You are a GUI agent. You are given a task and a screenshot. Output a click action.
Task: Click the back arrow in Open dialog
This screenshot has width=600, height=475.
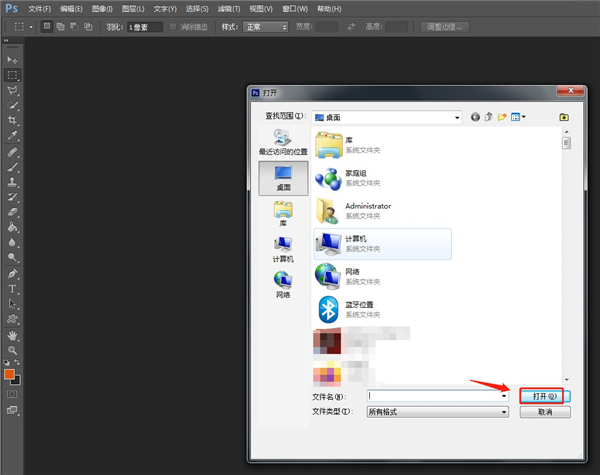pos(475,117)
